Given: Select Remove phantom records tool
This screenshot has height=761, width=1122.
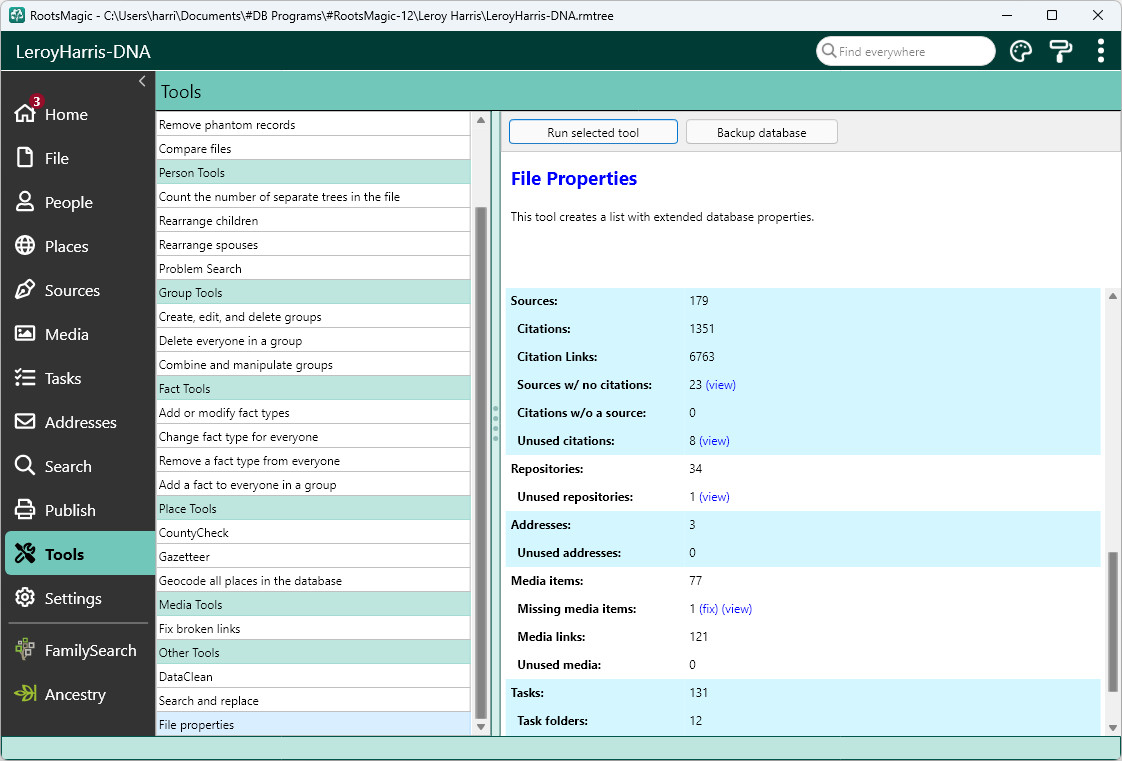Looking at the screenshot, I should point(313,124).
